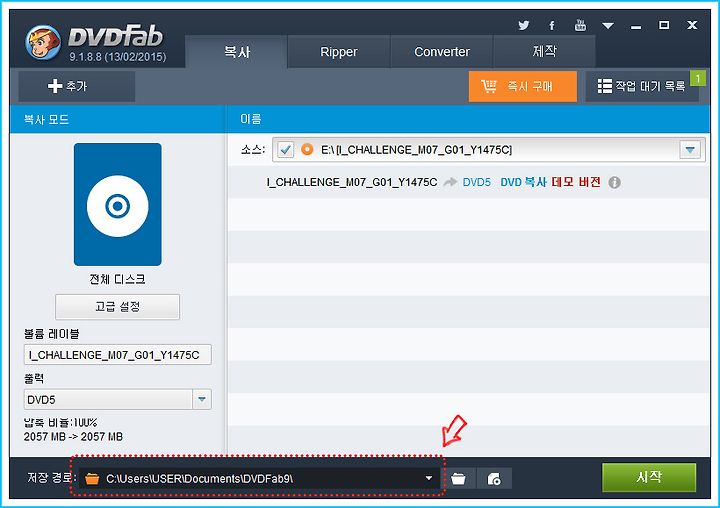The image size is (720, 508).
Task: Expand the 저장 경로 path dropdown arrow
Action: 428,478
